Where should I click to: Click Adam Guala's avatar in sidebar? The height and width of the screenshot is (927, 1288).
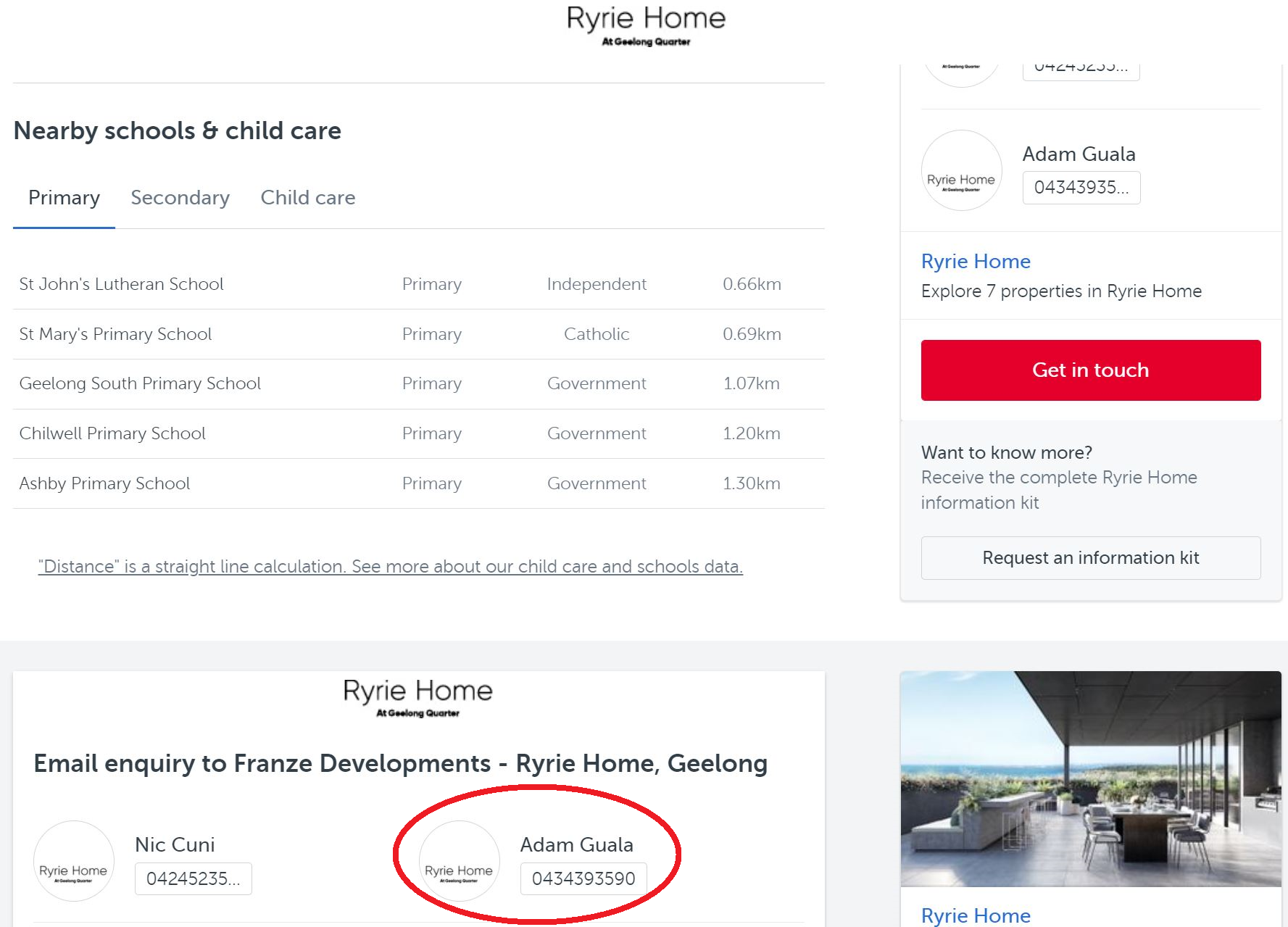(x=961, y=171)
